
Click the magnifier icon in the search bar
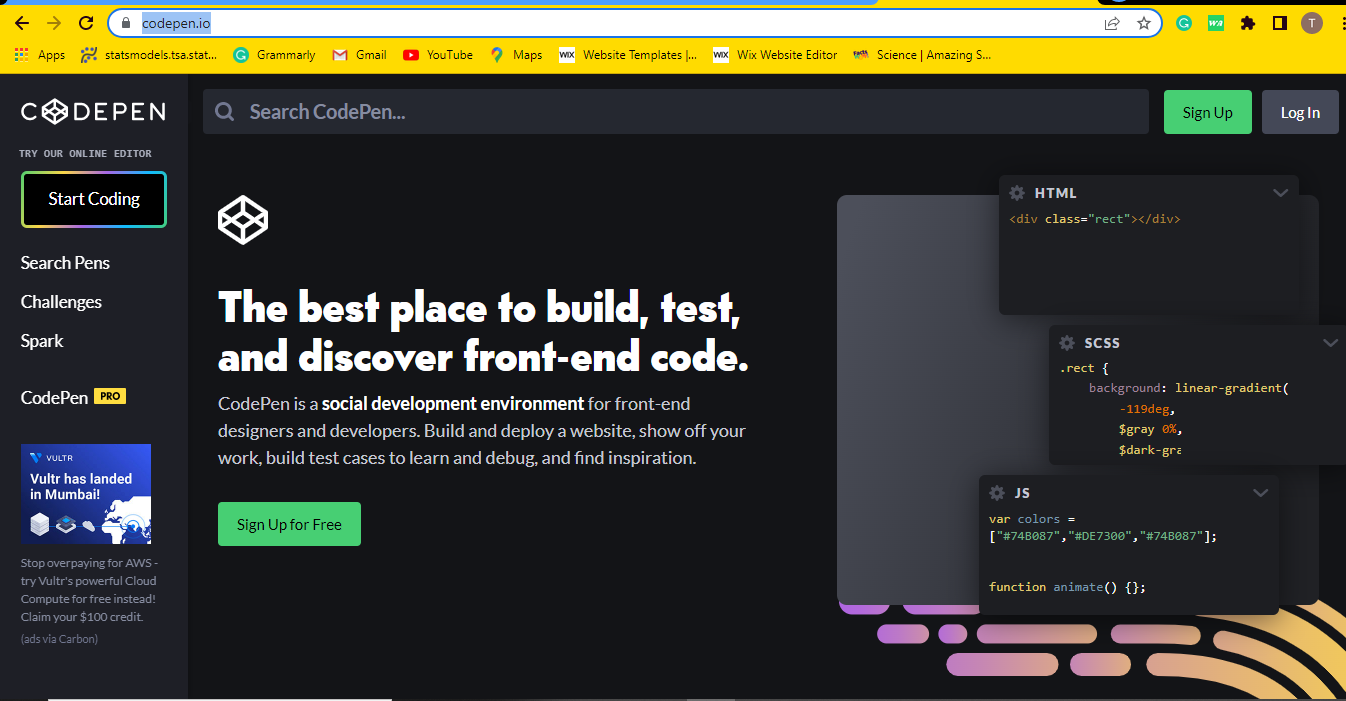pos(225,112)
